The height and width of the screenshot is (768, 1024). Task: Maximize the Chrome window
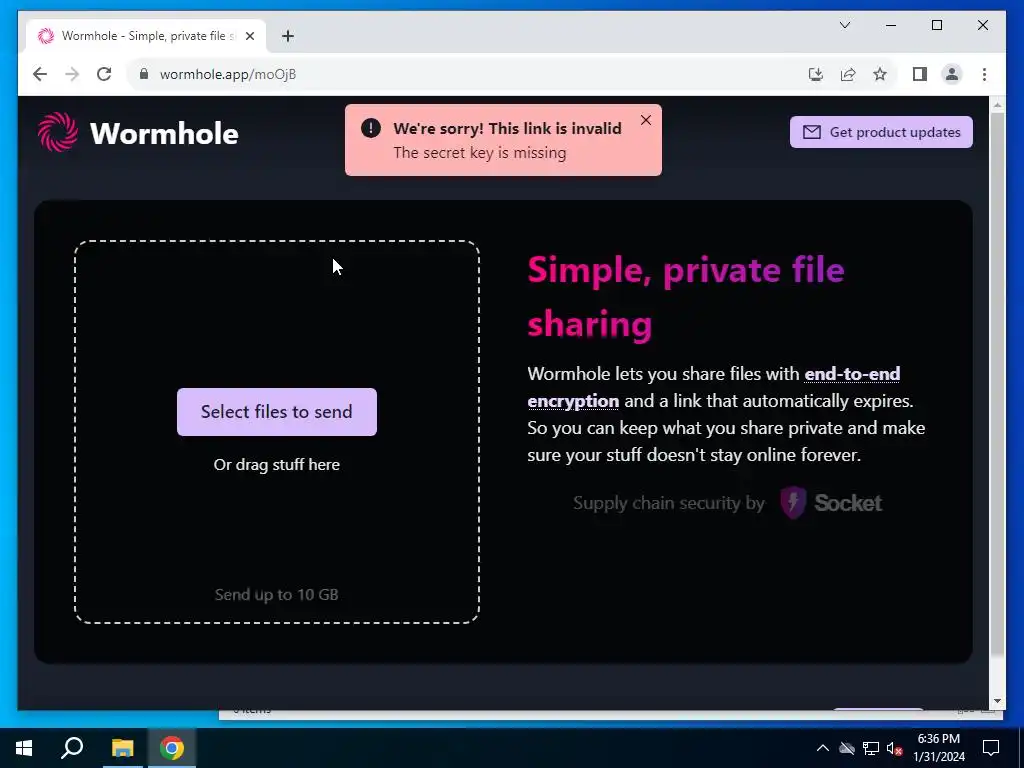[x=937, y=25]
